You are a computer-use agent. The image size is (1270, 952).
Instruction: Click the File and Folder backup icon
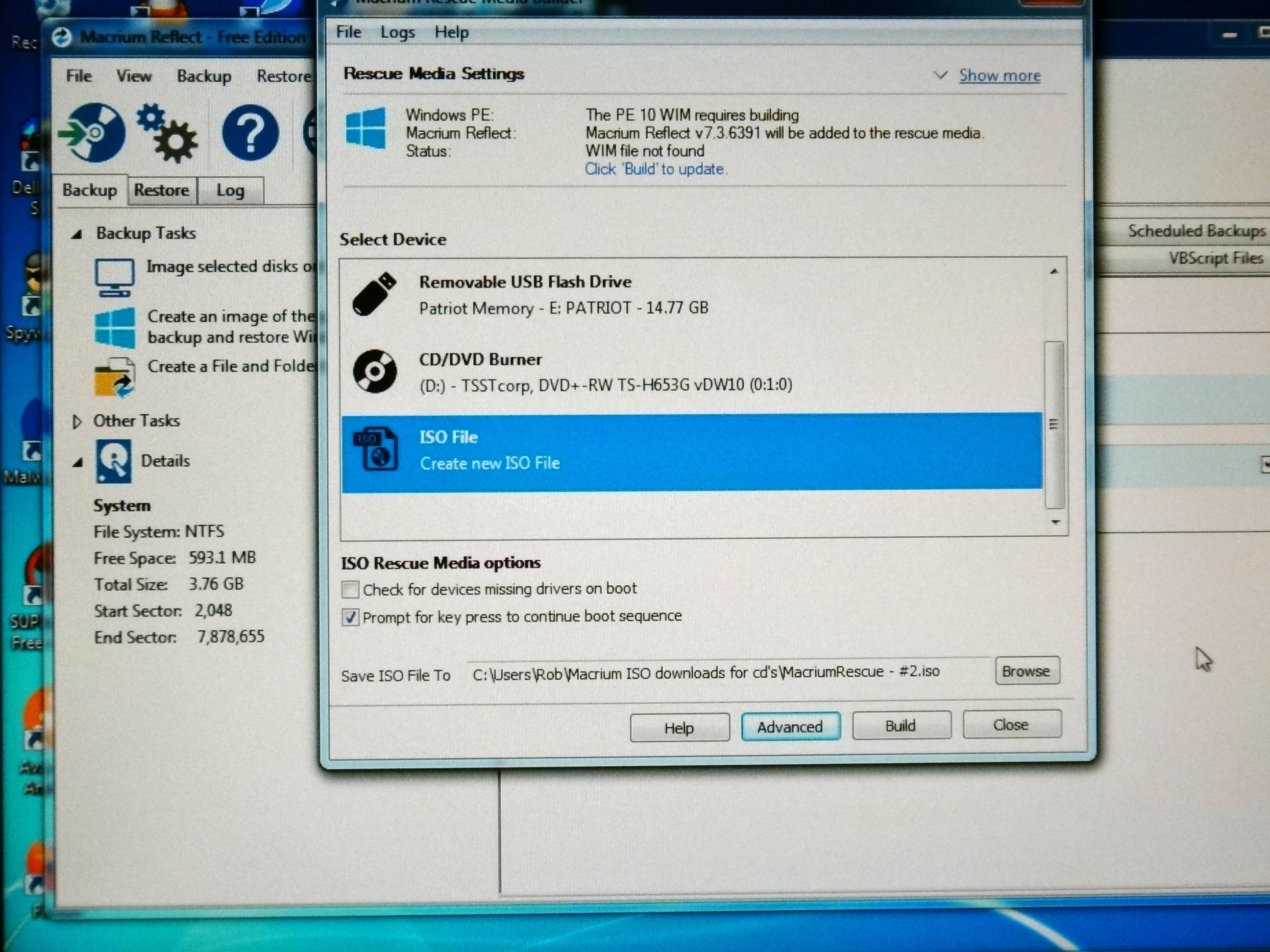(114, 377)
